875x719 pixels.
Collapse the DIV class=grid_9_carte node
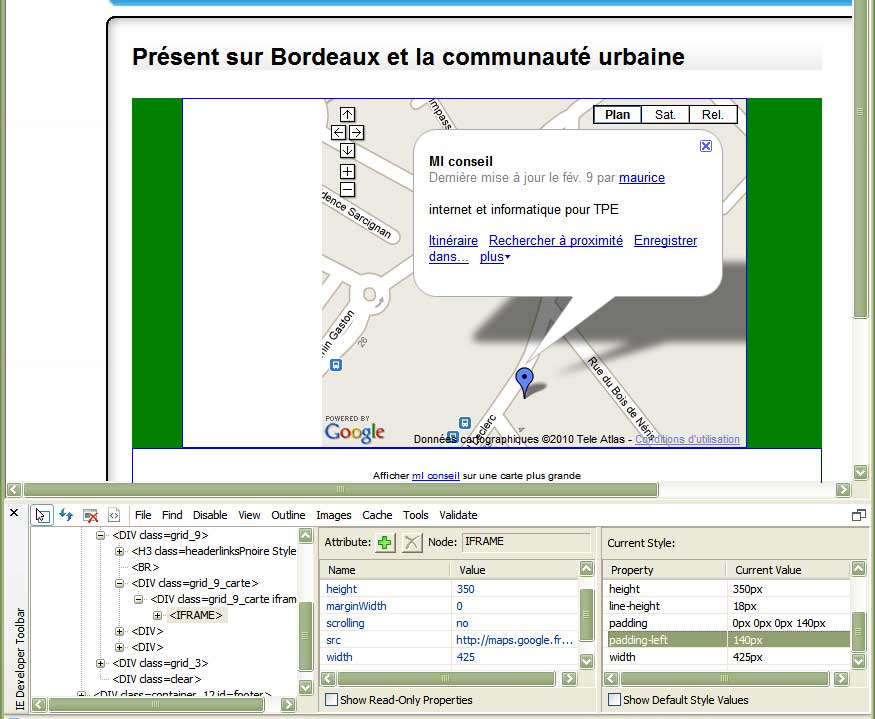[x=119, y=583]
